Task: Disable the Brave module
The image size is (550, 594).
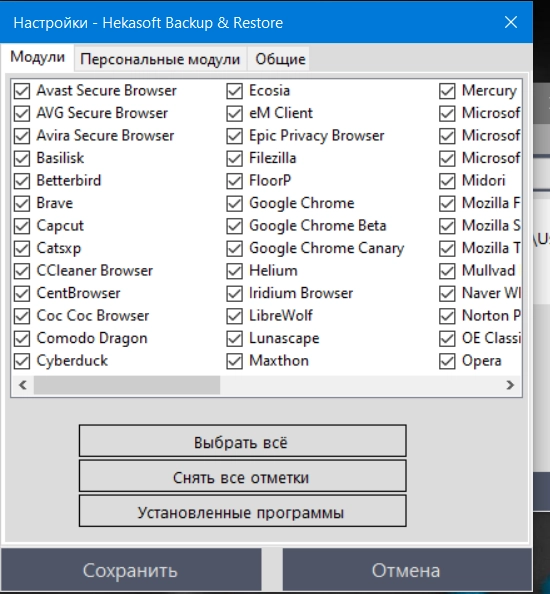Action: pos(22,203)
